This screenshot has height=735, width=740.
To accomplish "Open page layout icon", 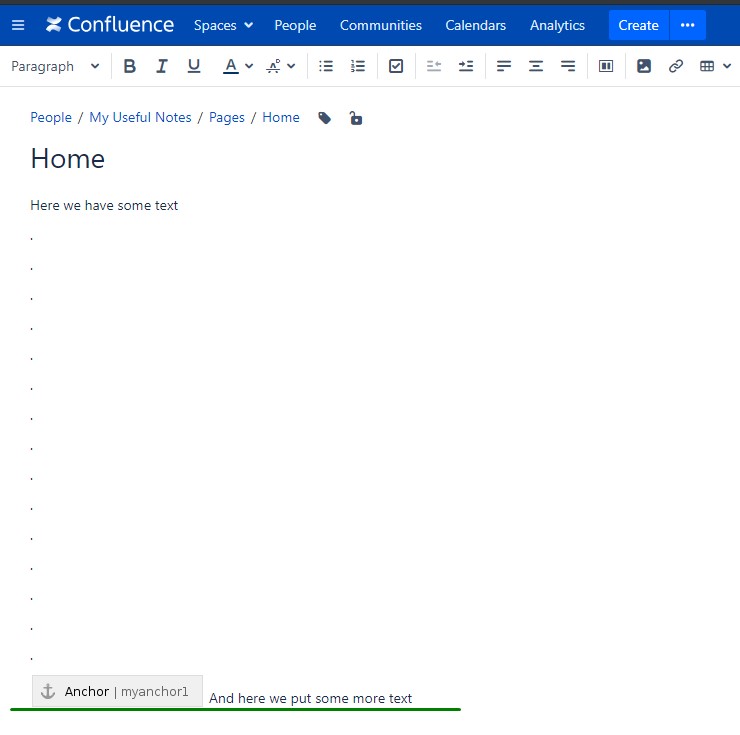I will [606, 66].
